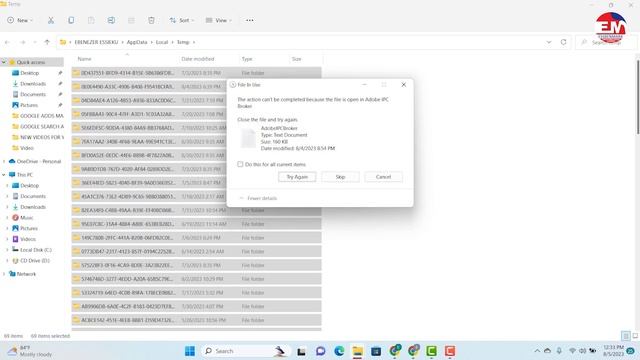The image size is (640, 360).
Task: Click the Rename icon in the toolbar
Action: pyautogui.click(x=111, y=20)
